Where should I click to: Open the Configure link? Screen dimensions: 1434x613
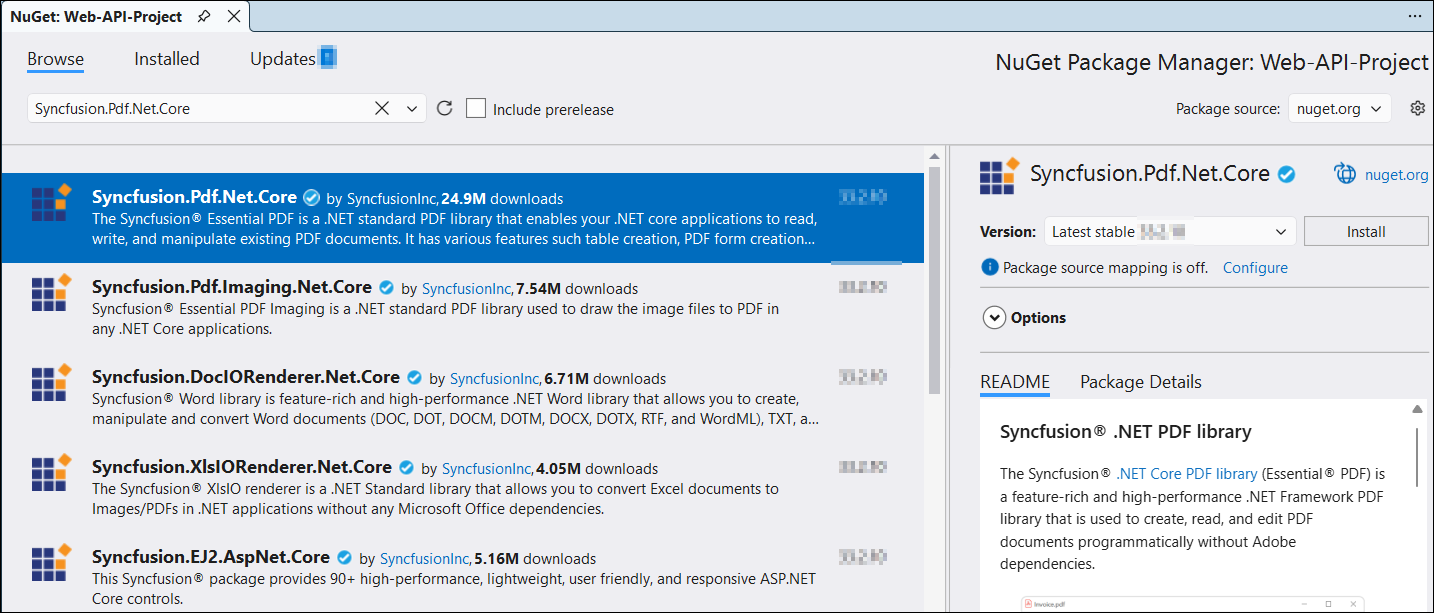[1255, 268]
